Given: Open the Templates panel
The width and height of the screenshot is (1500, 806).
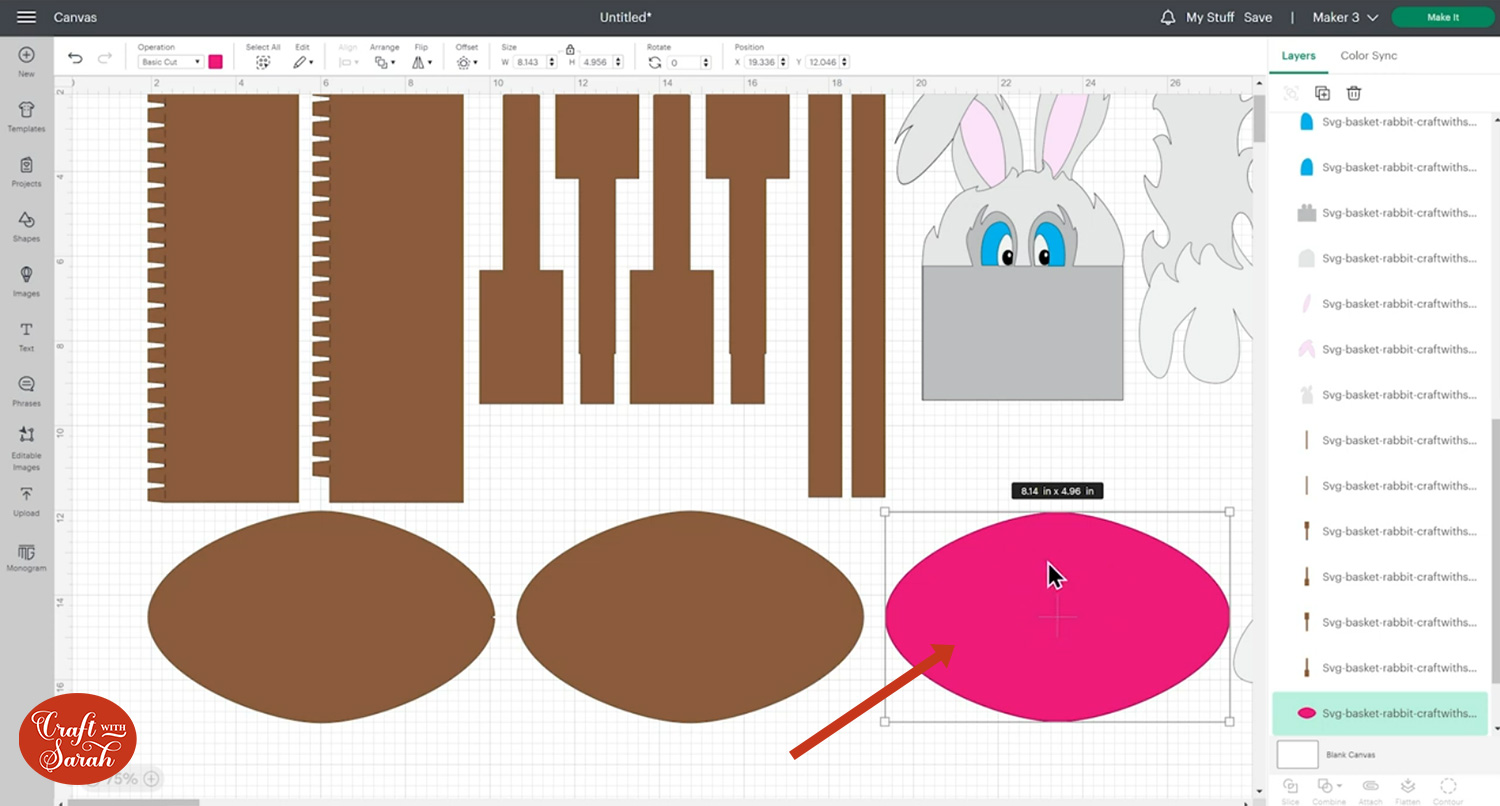Looking at the screenshot, I should click(x=26, y=115).
